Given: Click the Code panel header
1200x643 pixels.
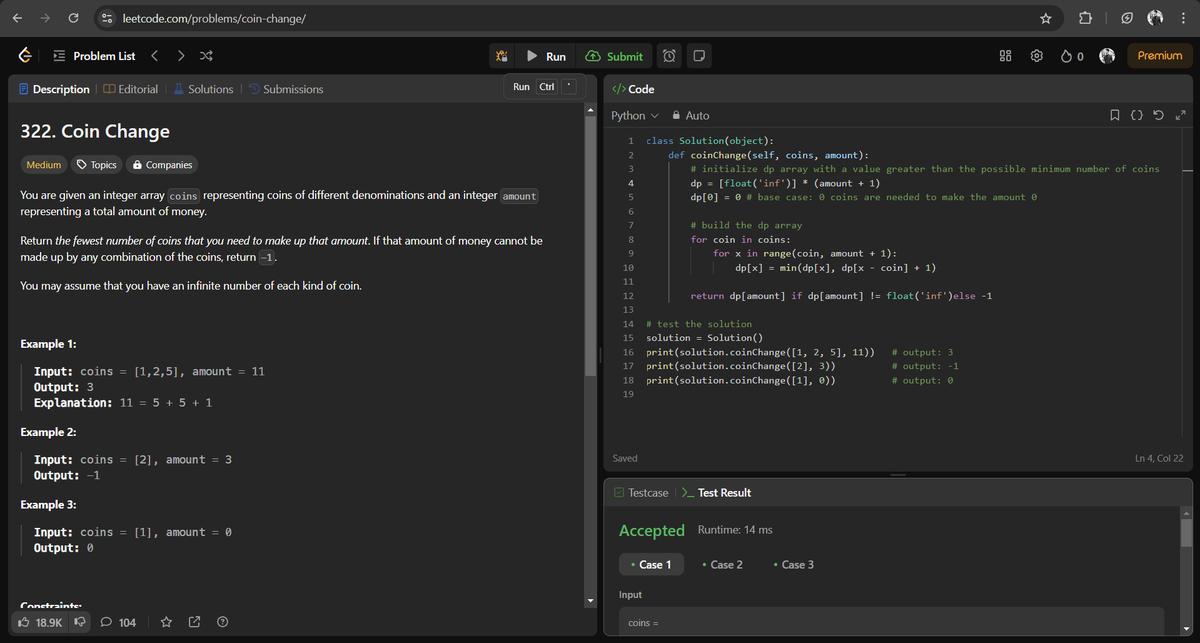Looking at the screenshot, I should tap(633, 89).
